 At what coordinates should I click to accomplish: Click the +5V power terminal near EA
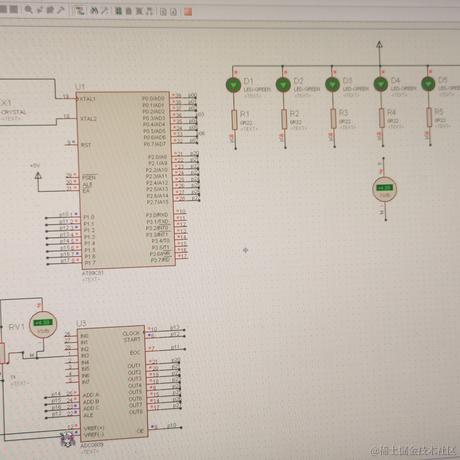pyautogui.click(x=38, y=176)
